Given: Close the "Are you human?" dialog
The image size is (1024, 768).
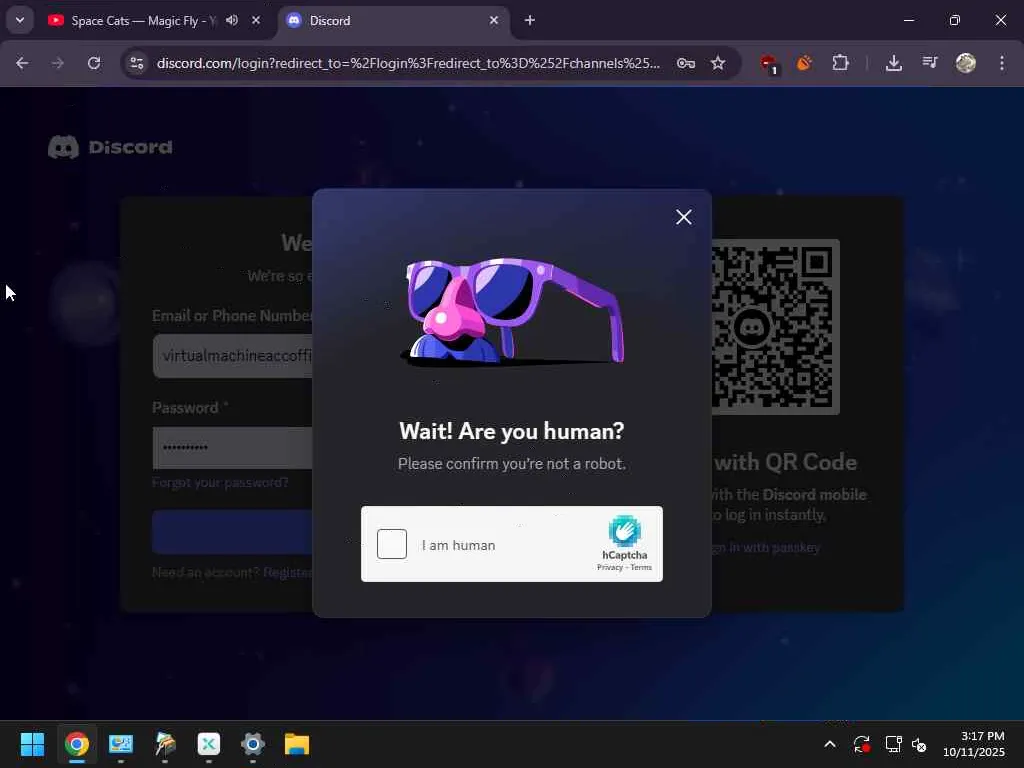Looking at the screenshot, I should 684,217.
